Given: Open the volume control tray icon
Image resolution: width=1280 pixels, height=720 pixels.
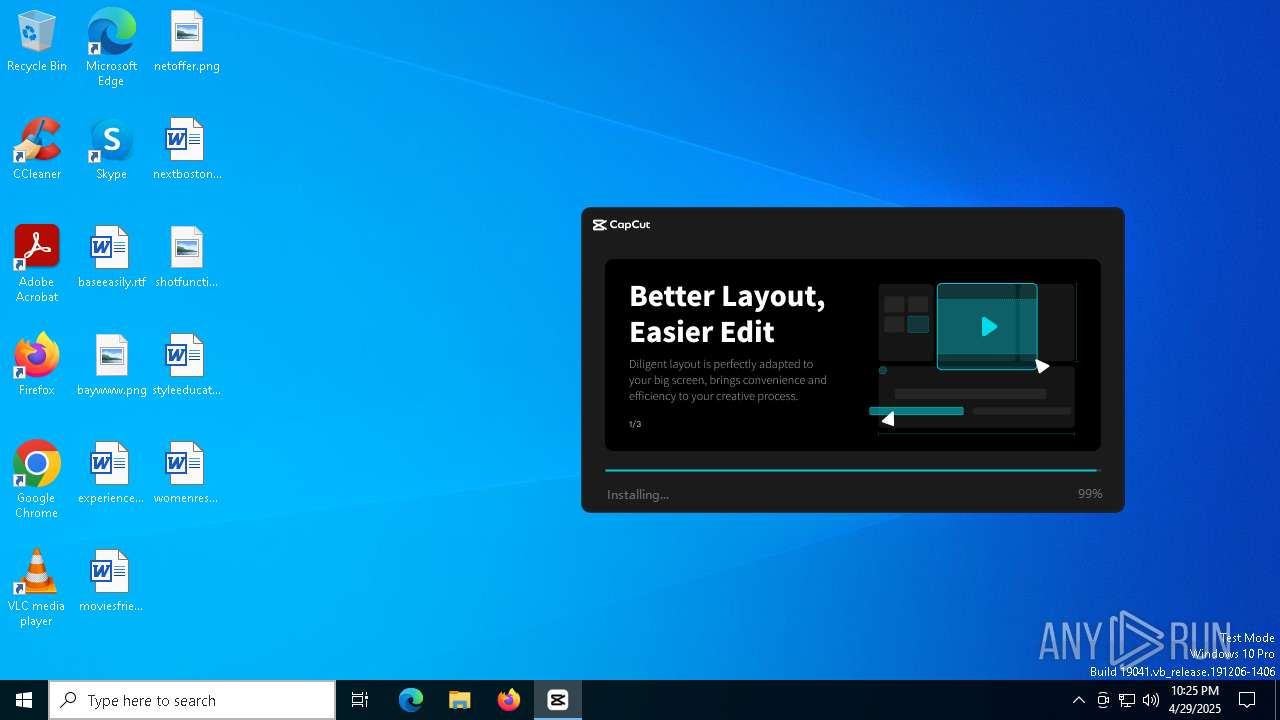Looking at the screenshot, I should (1151, 700).
